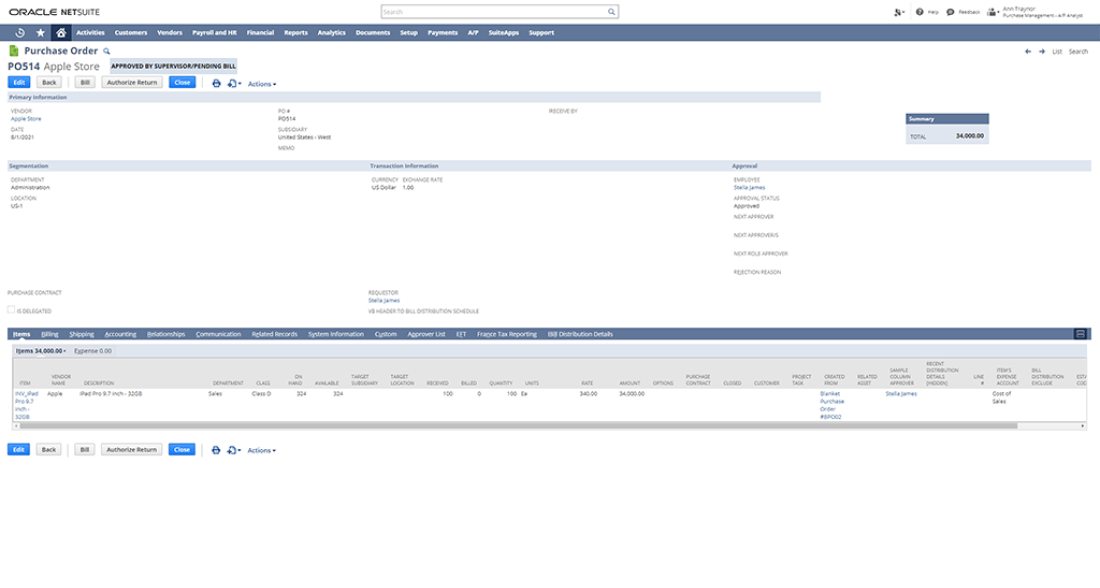Open the Payroll and HR menu

(x=214, y=32)
